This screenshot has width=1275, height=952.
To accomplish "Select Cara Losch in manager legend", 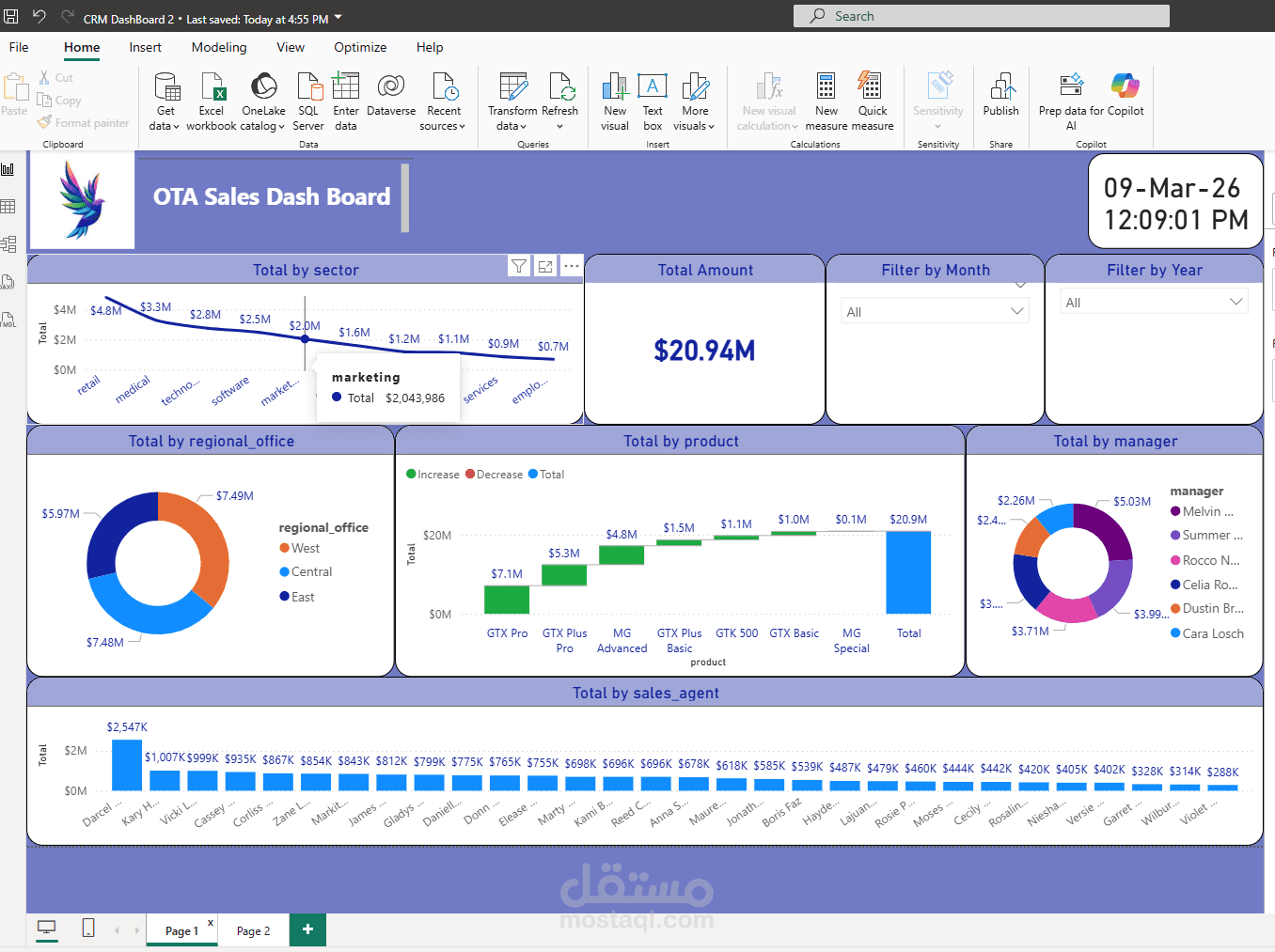I will point(1207,633).
